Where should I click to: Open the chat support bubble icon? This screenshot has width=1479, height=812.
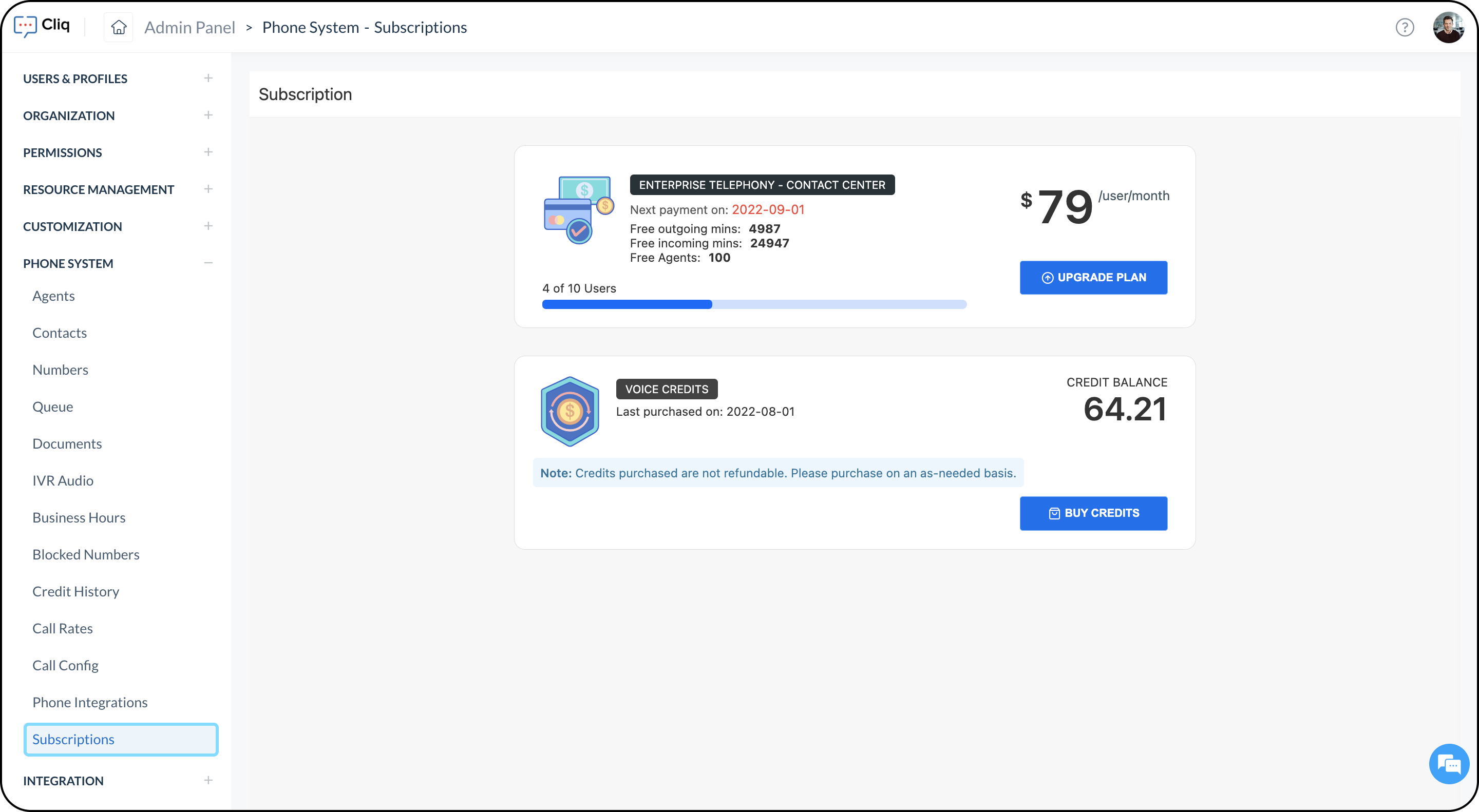[x=1449, y=764]
